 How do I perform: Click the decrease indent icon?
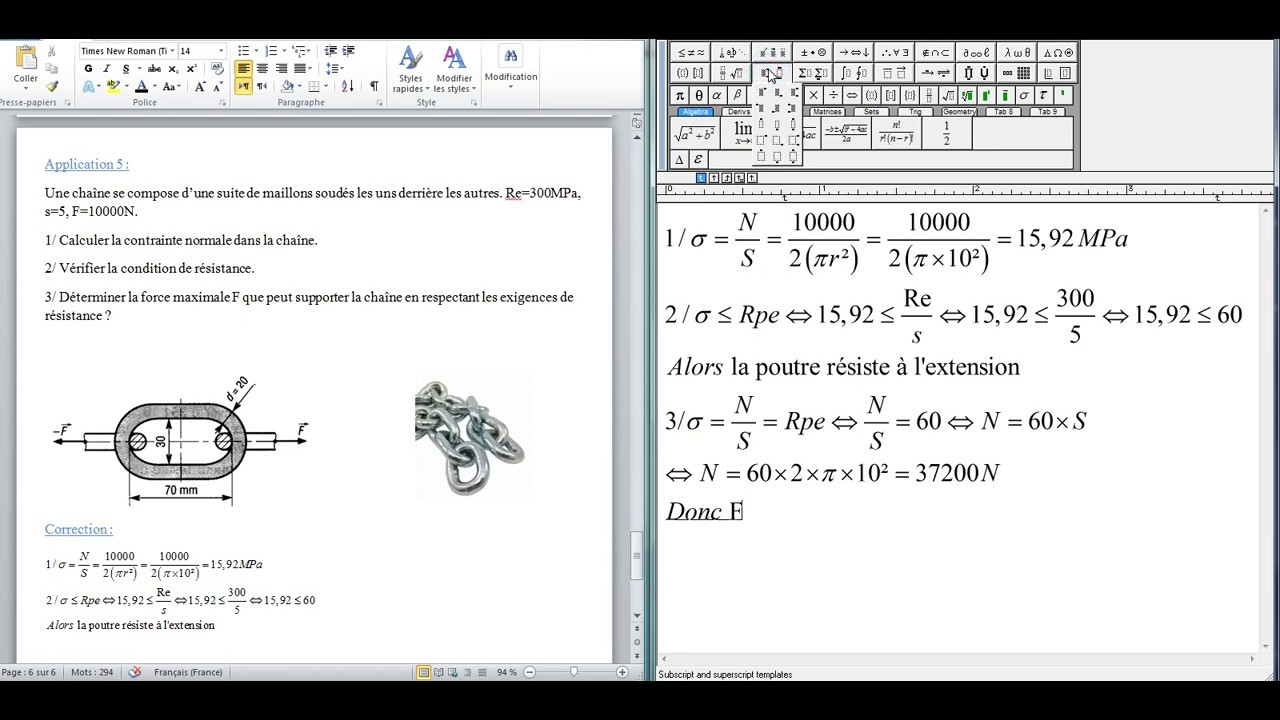click(329, 51)
